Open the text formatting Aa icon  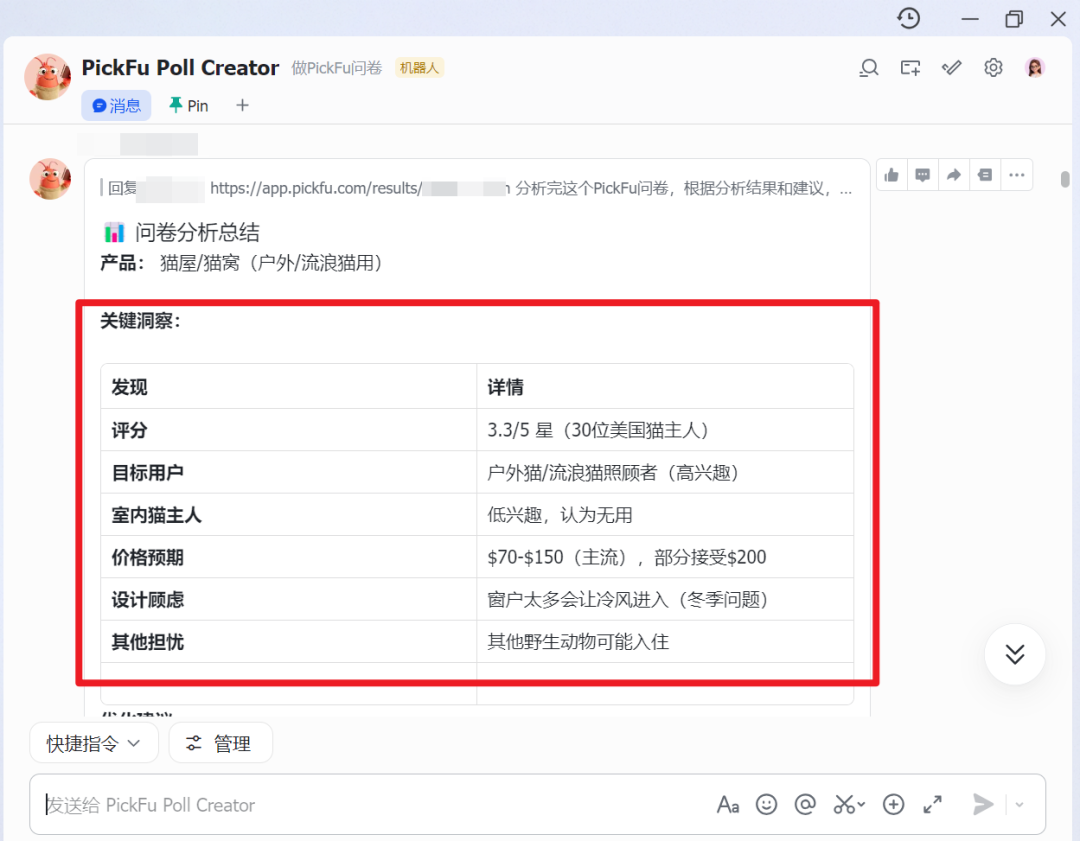point(728,804)
